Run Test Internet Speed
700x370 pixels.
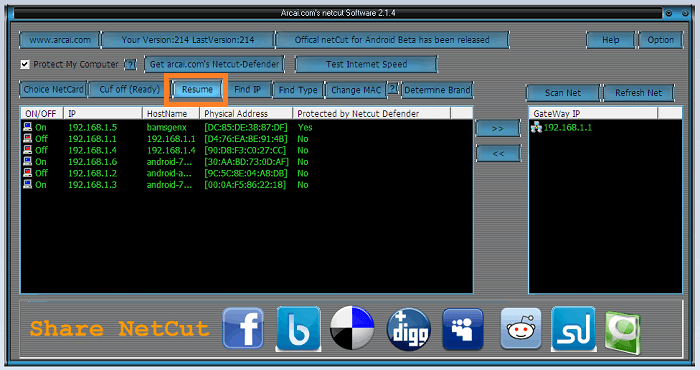pyautogui.click(x=366, y=64)
